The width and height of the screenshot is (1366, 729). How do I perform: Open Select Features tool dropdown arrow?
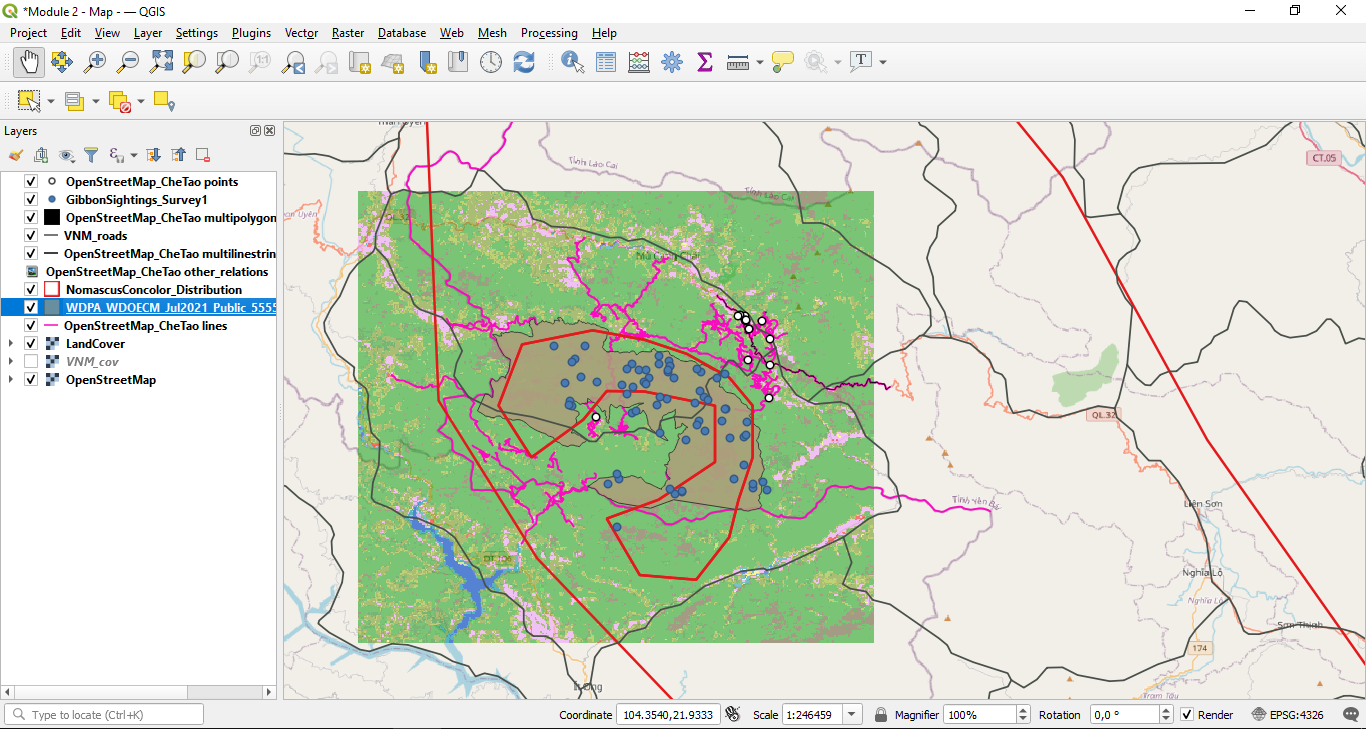pos(50,101)
